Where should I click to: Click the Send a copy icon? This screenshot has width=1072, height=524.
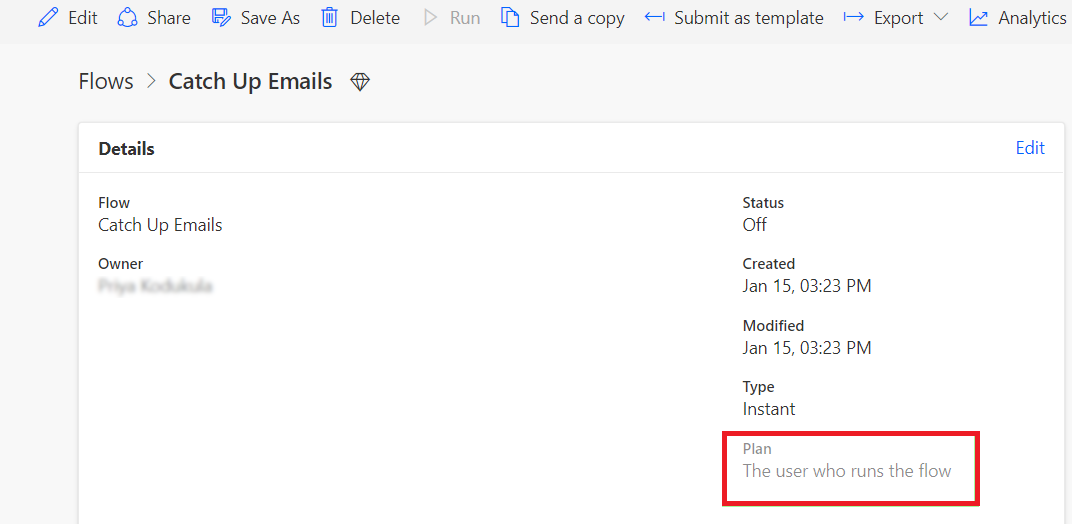coord(510,18)
